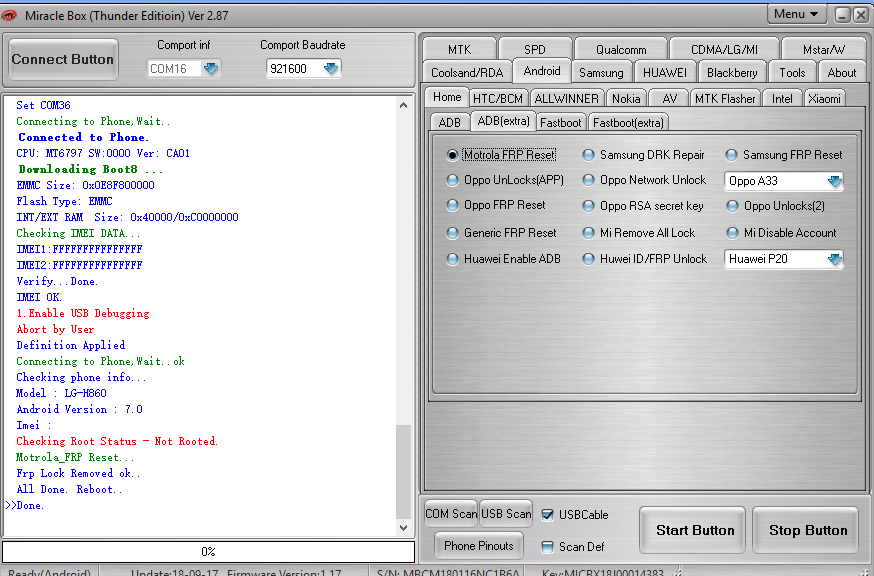This screenshot has height=576, width=874.
Task: Switch to the Samsung tab
Action: 601,72
